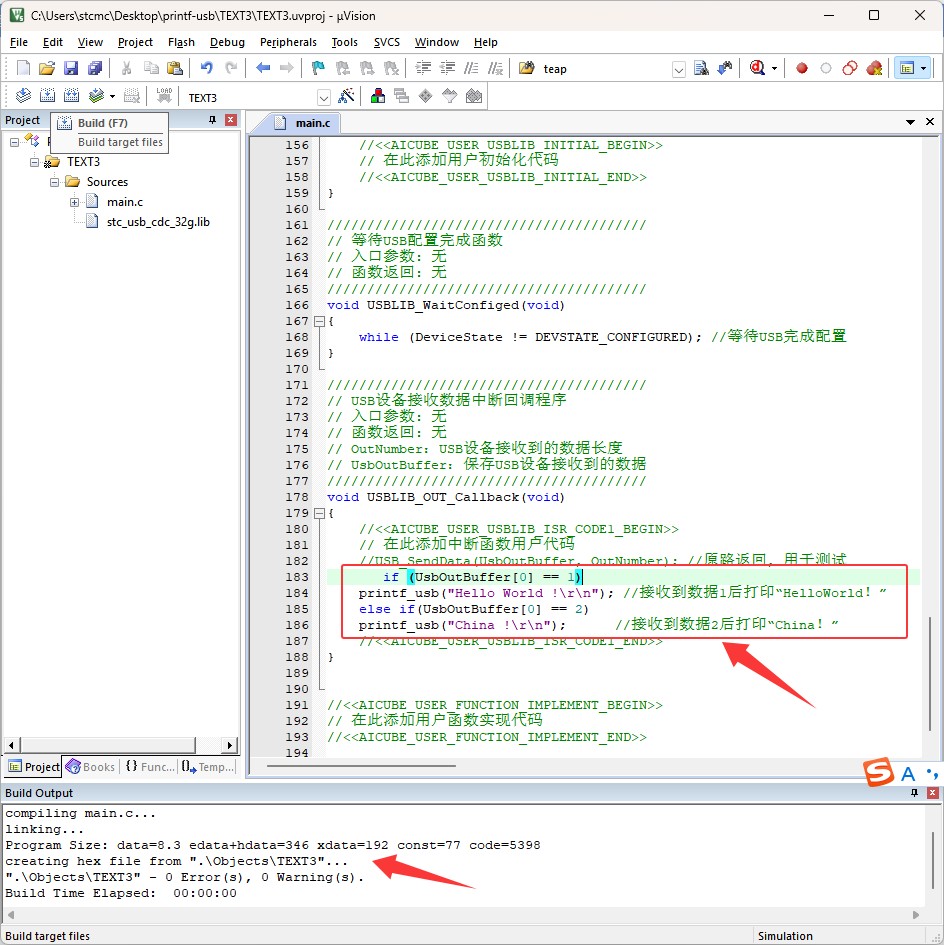Click the Save All icon
This screenshot has height=945, width=944.
coord(95,68)
